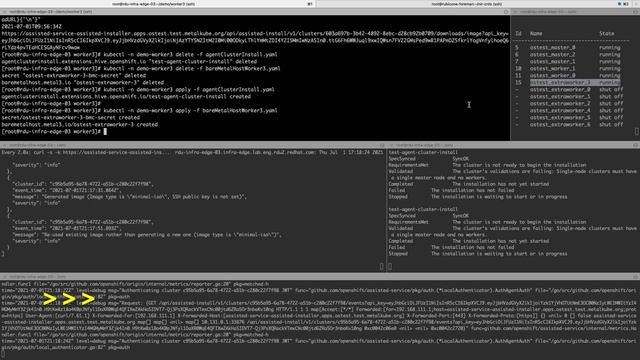Click the kubectl apply -f agentClusterInstall.yaml command

[189, 89]
